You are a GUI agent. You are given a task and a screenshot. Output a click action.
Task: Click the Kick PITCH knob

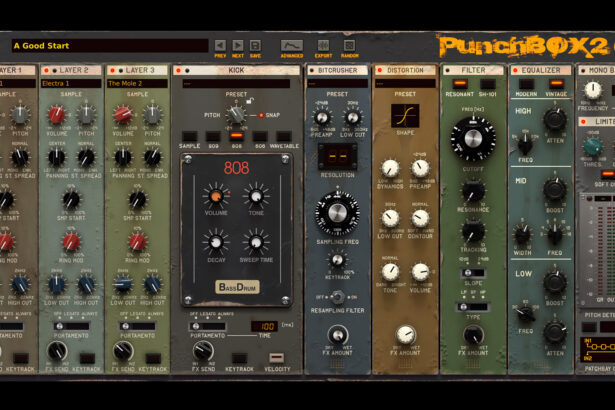[x=236, y=115]
